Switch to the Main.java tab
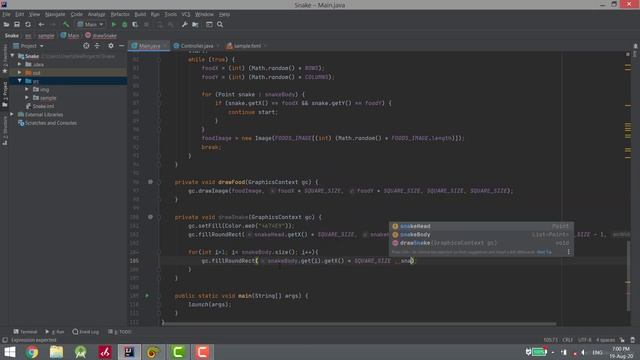 (x=149, y=46)
